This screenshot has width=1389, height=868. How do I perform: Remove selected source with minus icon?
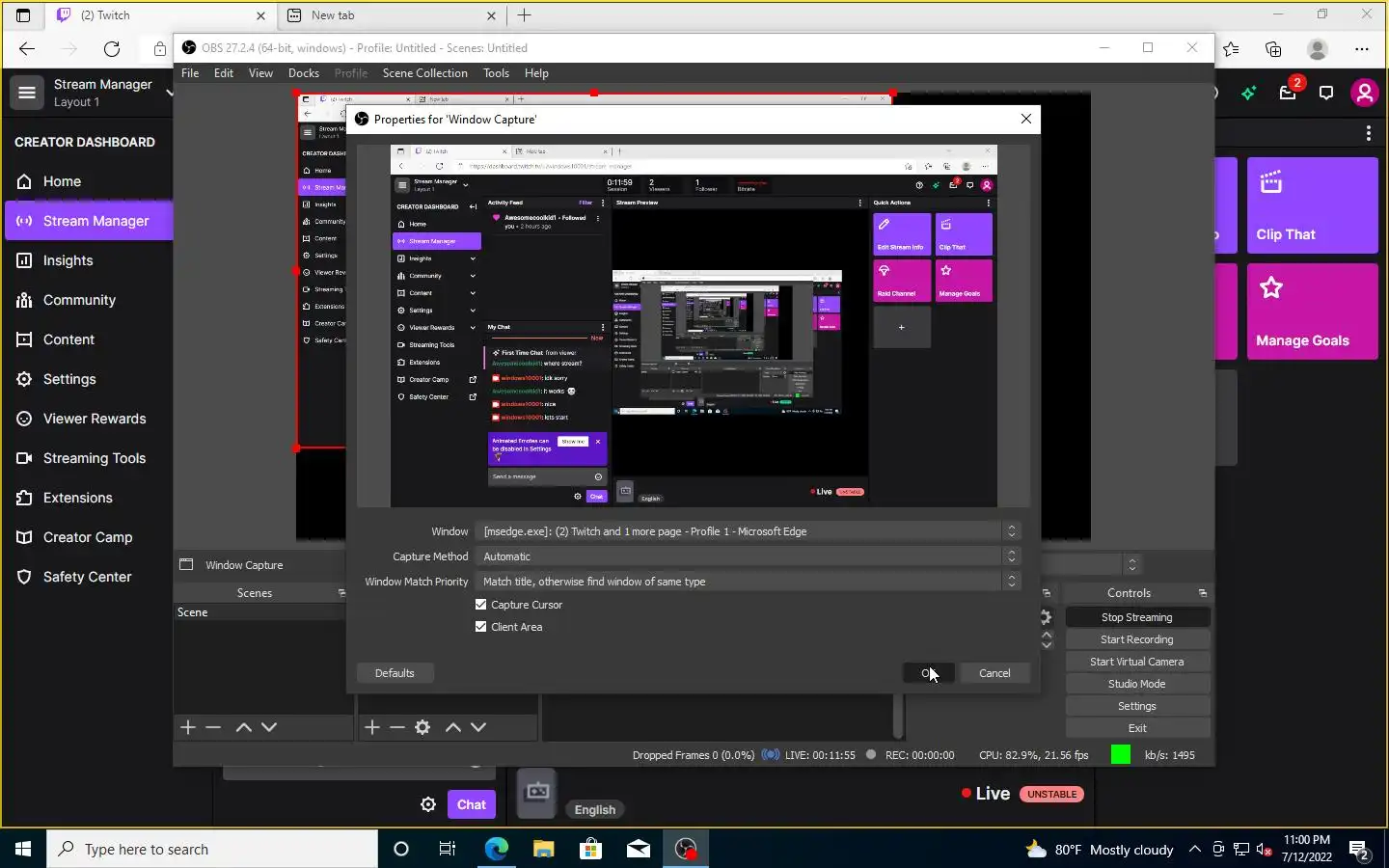click(x=397, y=727)
